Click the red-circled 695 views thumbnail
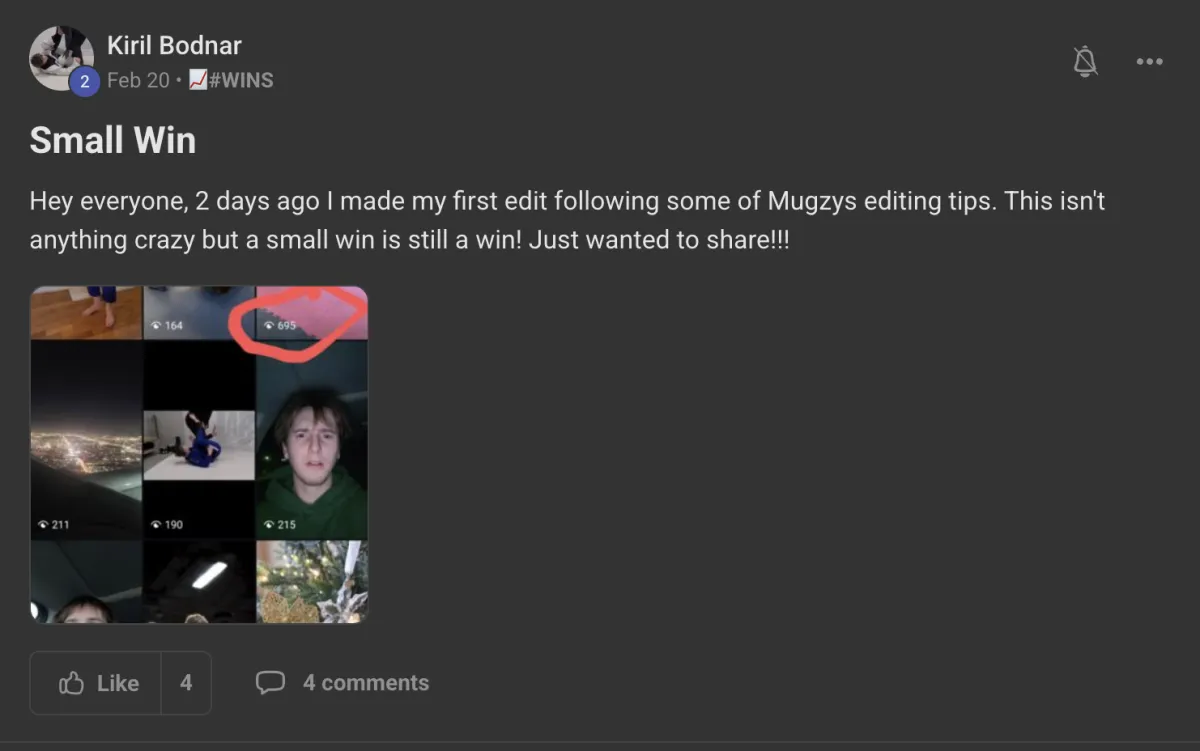Screen dimensions: 1200x751 tap(312, 312)
